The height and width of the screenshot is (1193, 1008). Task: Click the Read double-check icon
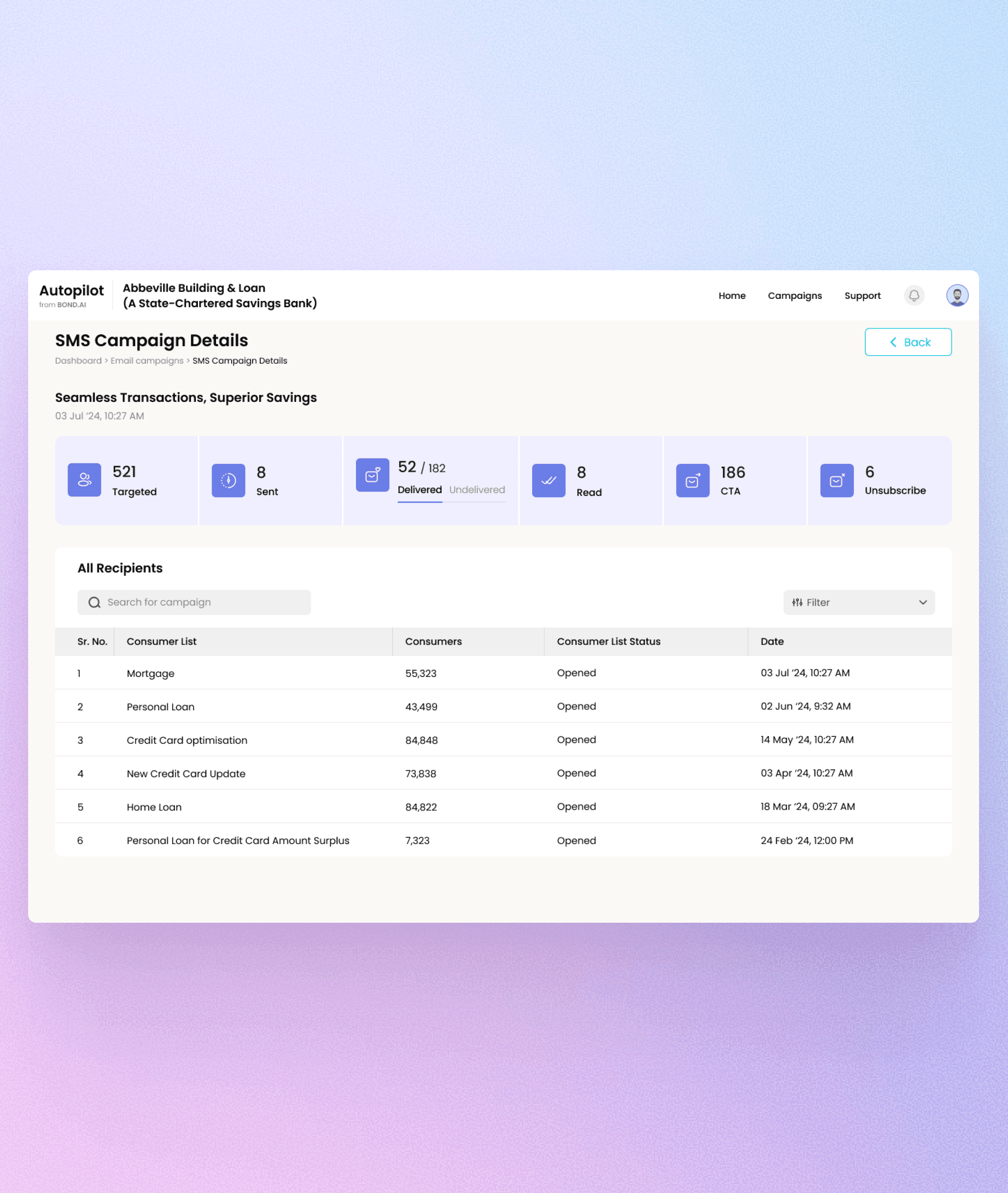(549, 481)
